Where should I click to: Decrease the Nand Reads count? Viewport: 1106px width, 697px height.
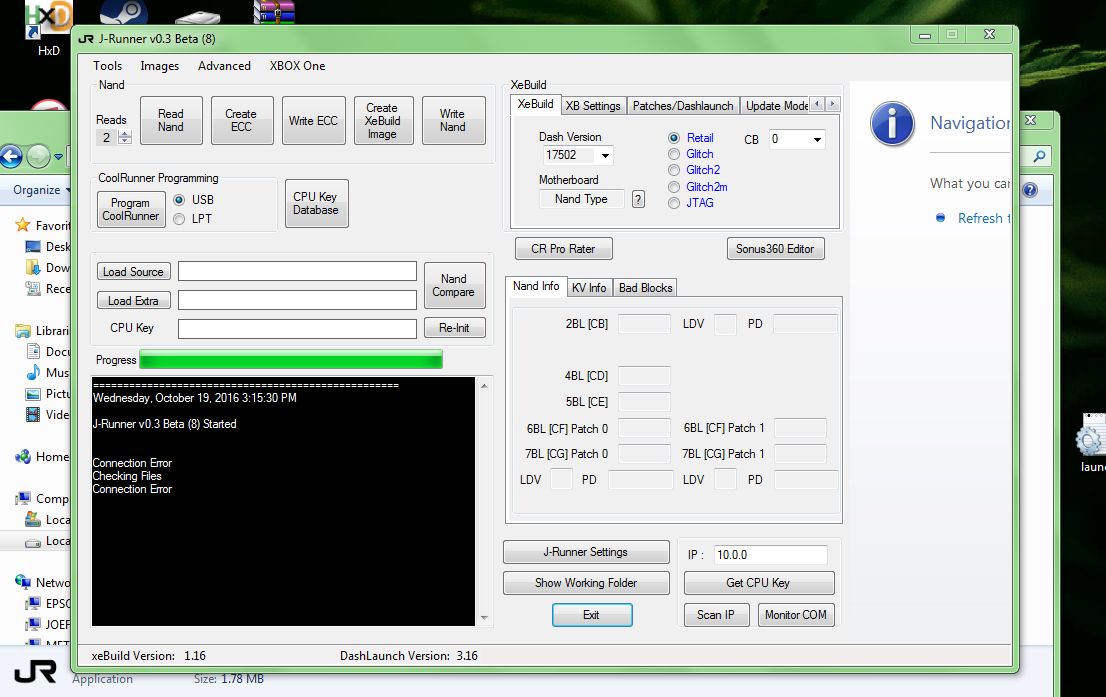pyautogui.click(x=125, y=141)
